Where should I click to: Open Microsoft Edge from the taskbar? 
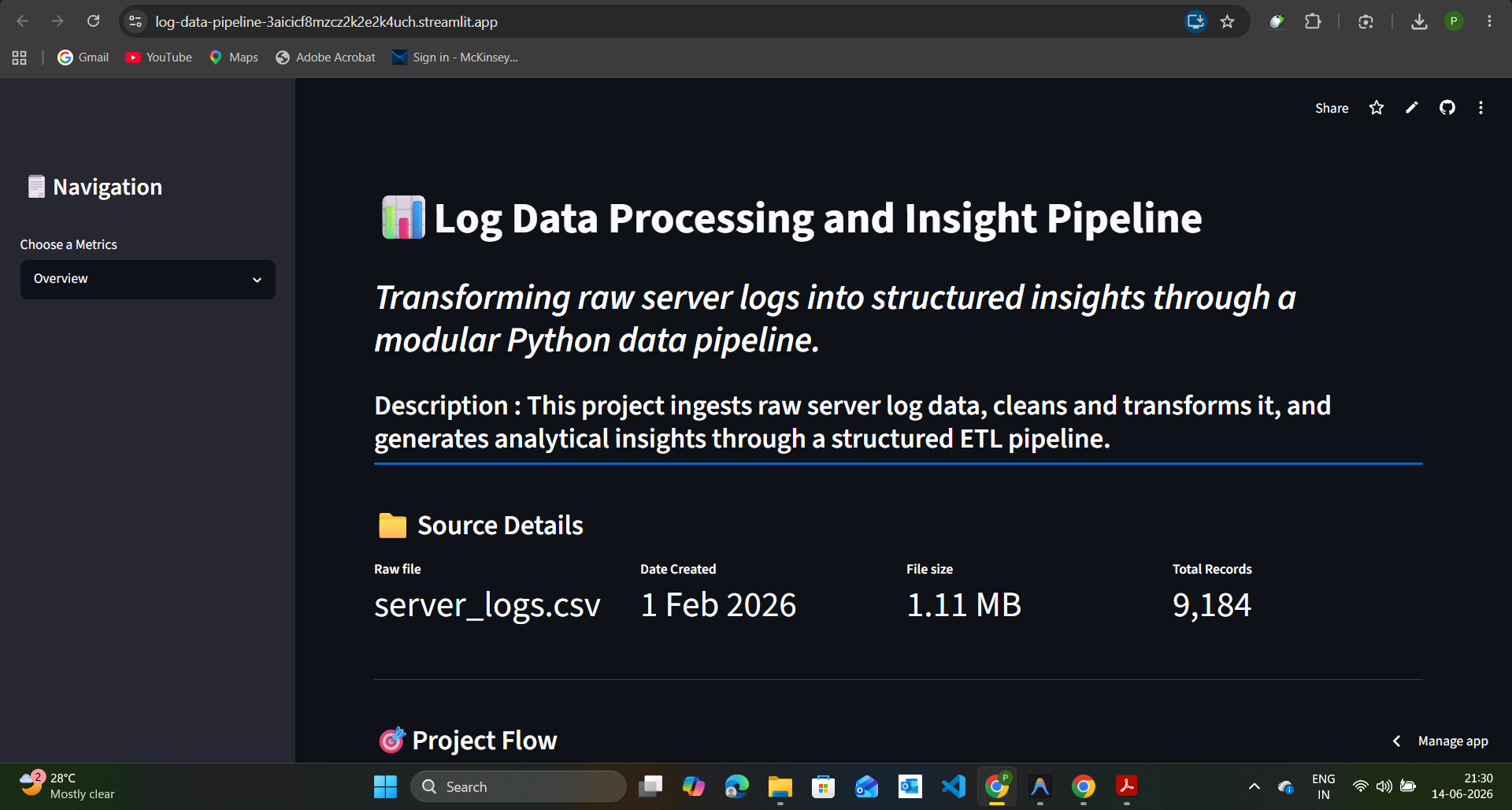click(x=737, y=786)
